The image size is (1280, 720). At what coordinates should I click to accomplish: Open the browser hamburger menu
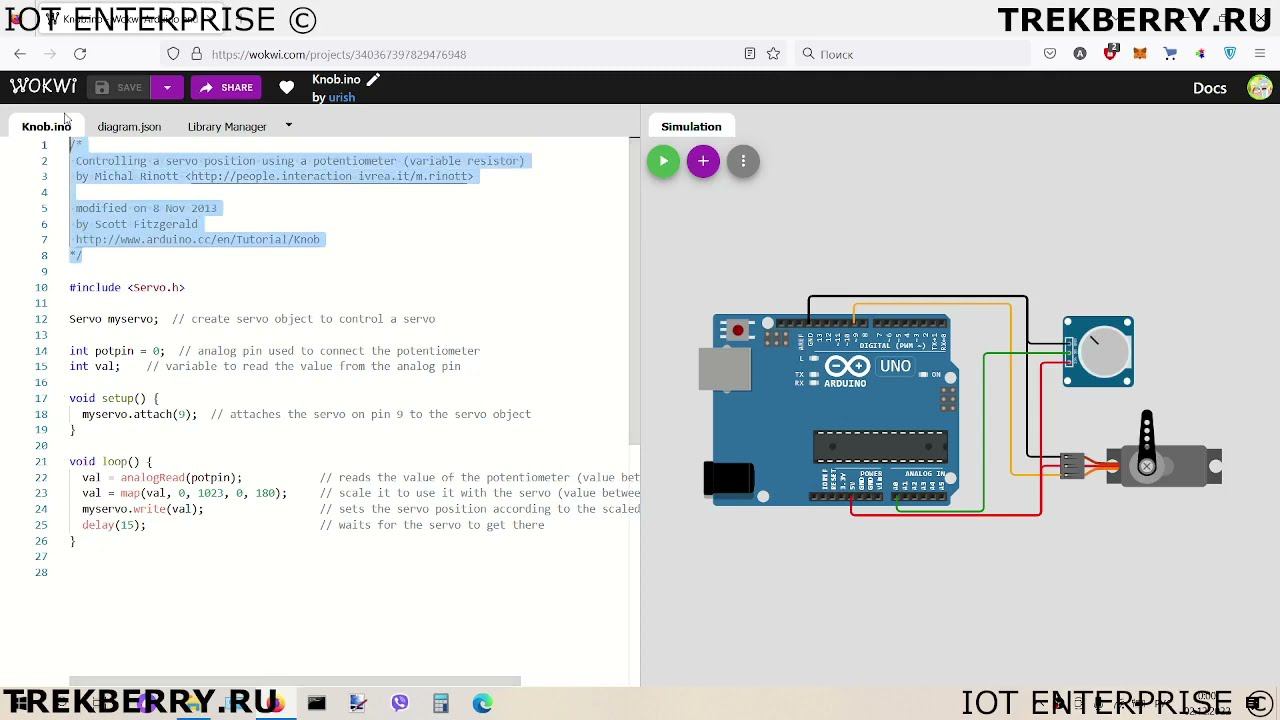pos(1261,54)
